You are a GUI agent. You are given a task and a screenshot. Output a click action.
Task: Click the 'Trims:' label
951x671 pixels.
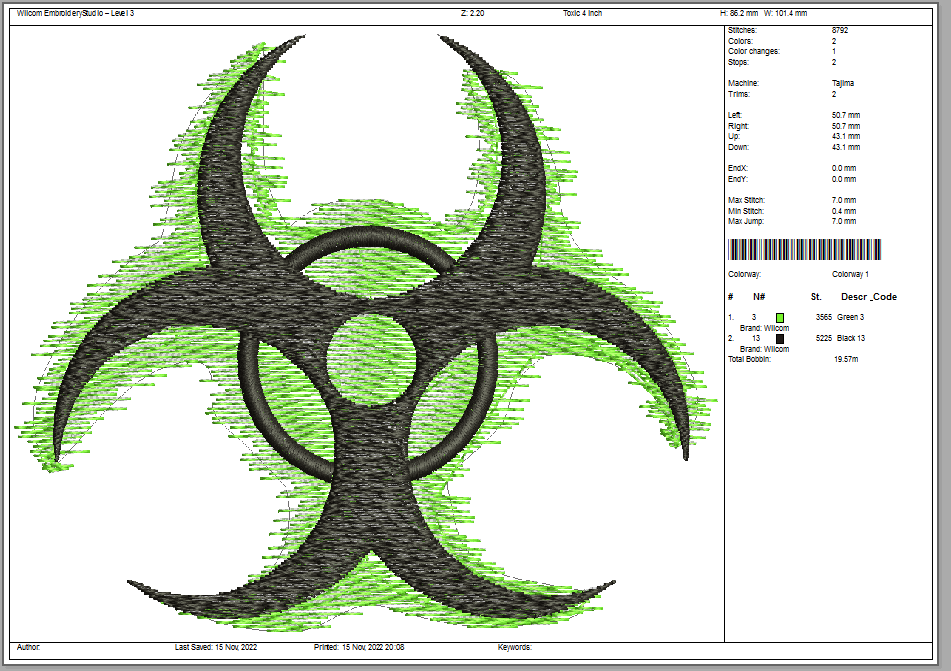pyautogui.click(x=739, y=94)
